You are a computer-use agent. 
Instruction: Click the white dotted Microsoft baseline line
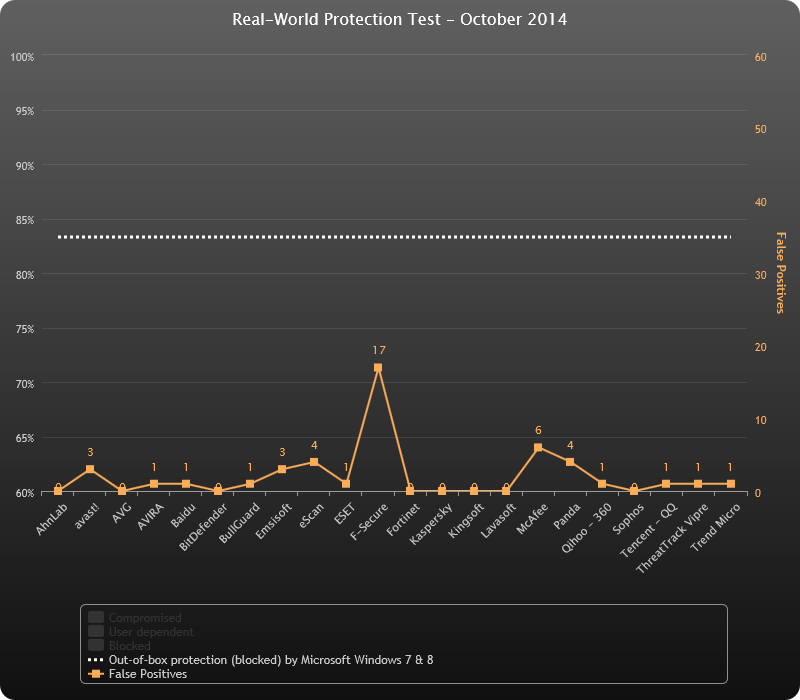click(394, 237)
